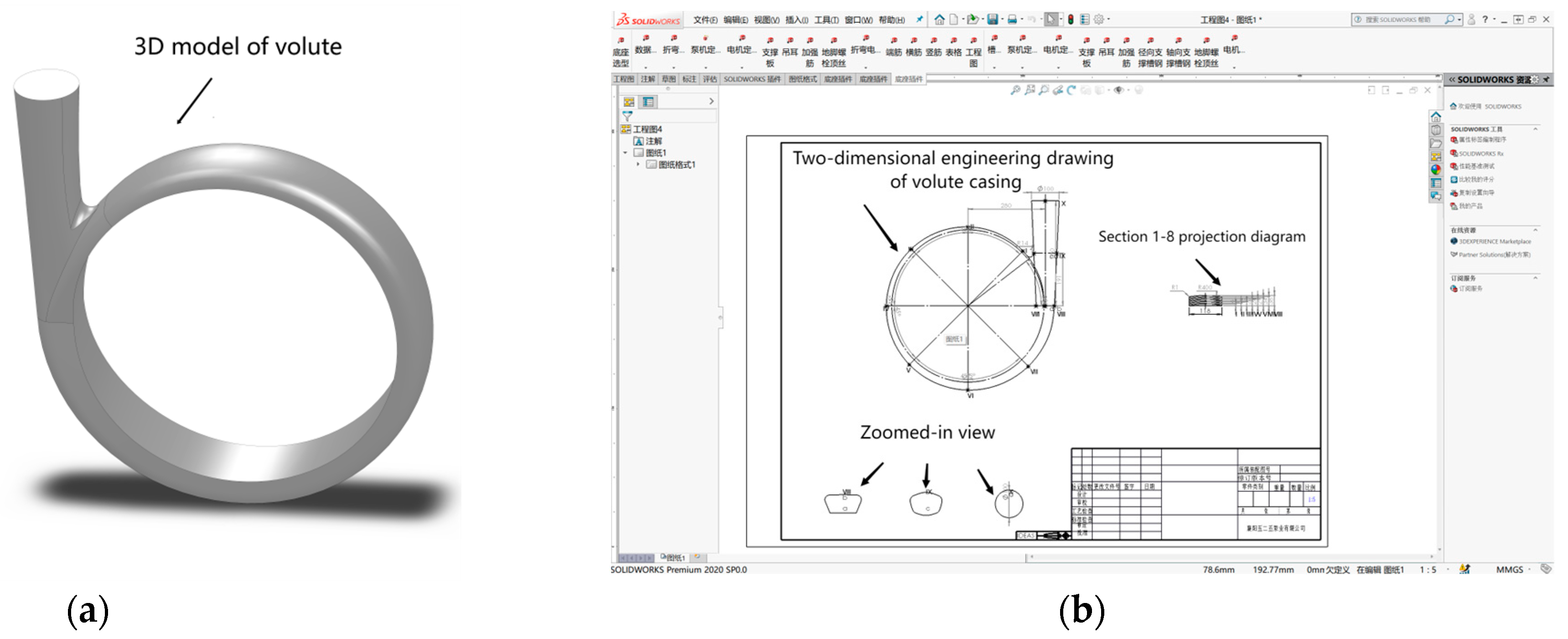
Task: Click the File Explorer folder icon in the task pane
Action: (x=1436, y=143)
